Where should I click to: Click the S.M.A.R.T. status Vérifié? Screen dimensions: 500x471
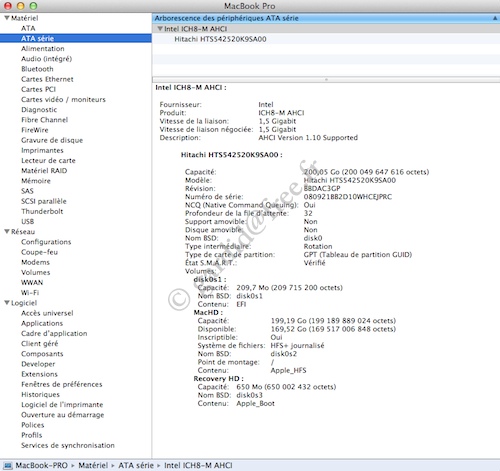314,263
